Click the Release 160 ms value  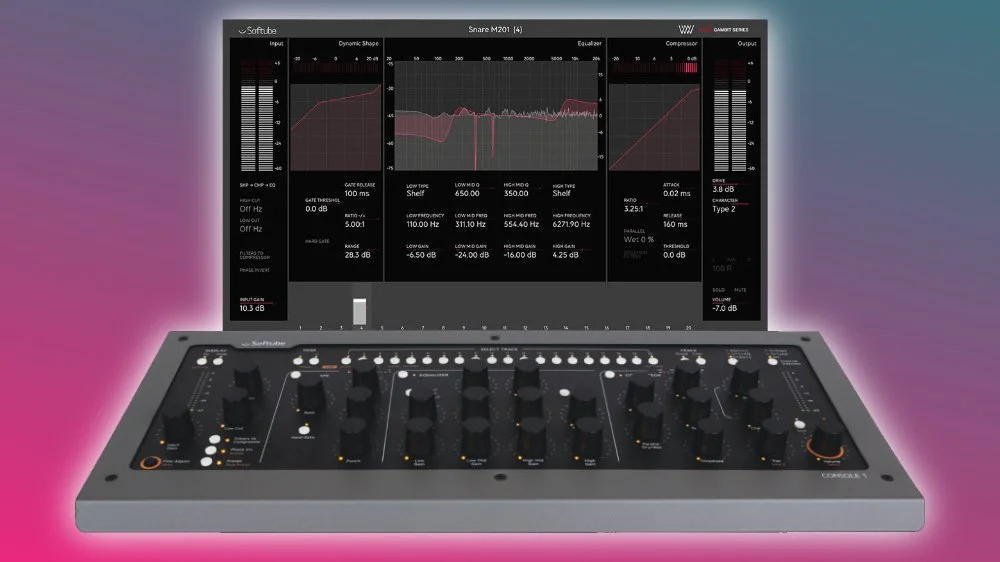[x=675, y=225]
